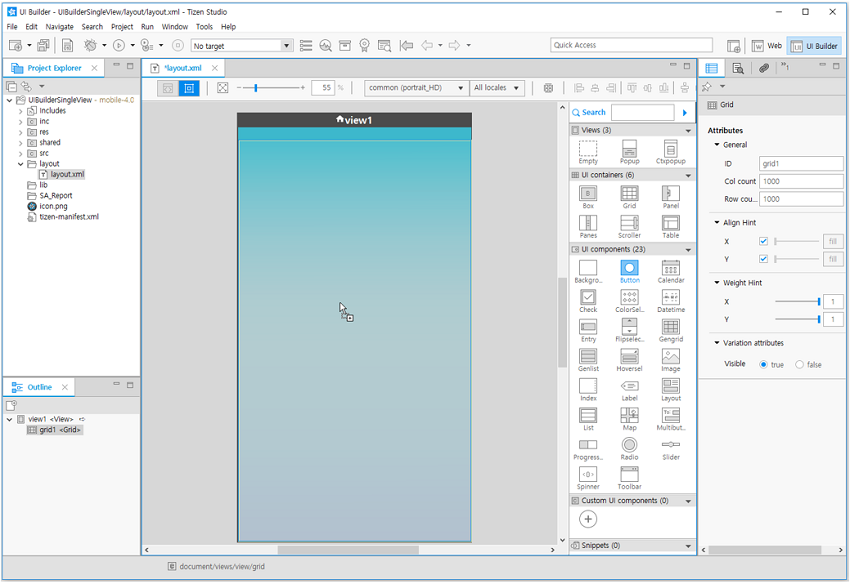Select the Toolbar component icon
850x584 pixels.
click(629, 474)
